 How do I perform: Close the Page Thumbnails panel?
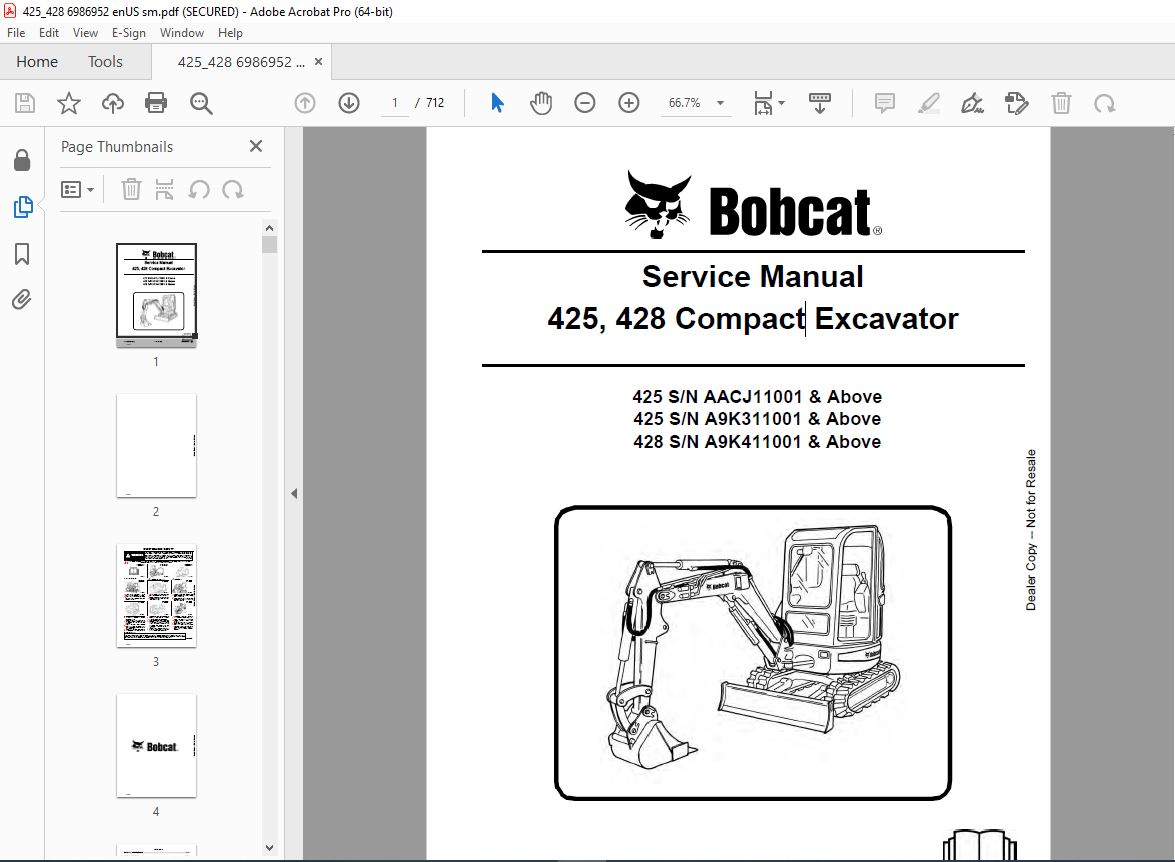tap(256, 146)
